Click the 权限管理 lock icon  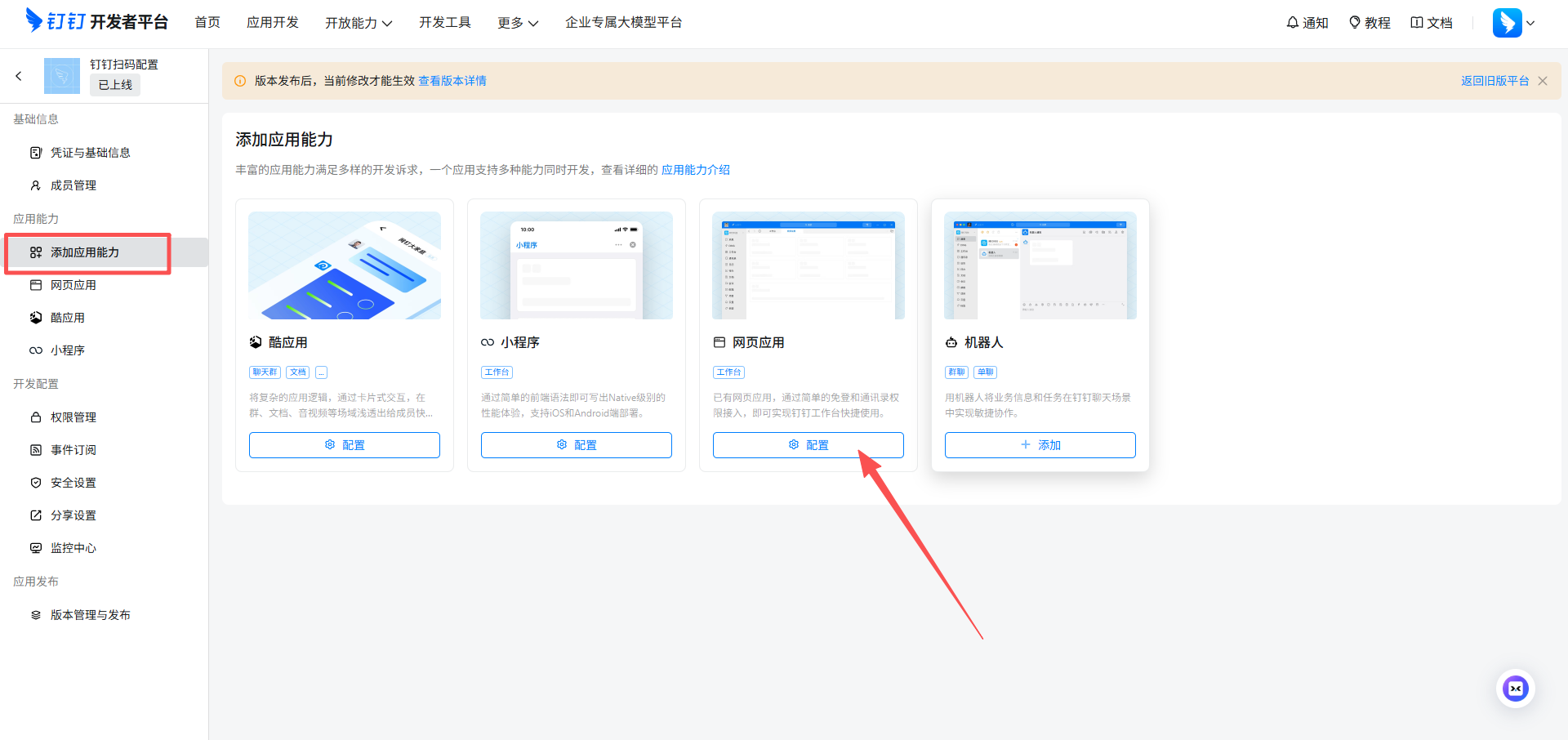click(36, 417)
